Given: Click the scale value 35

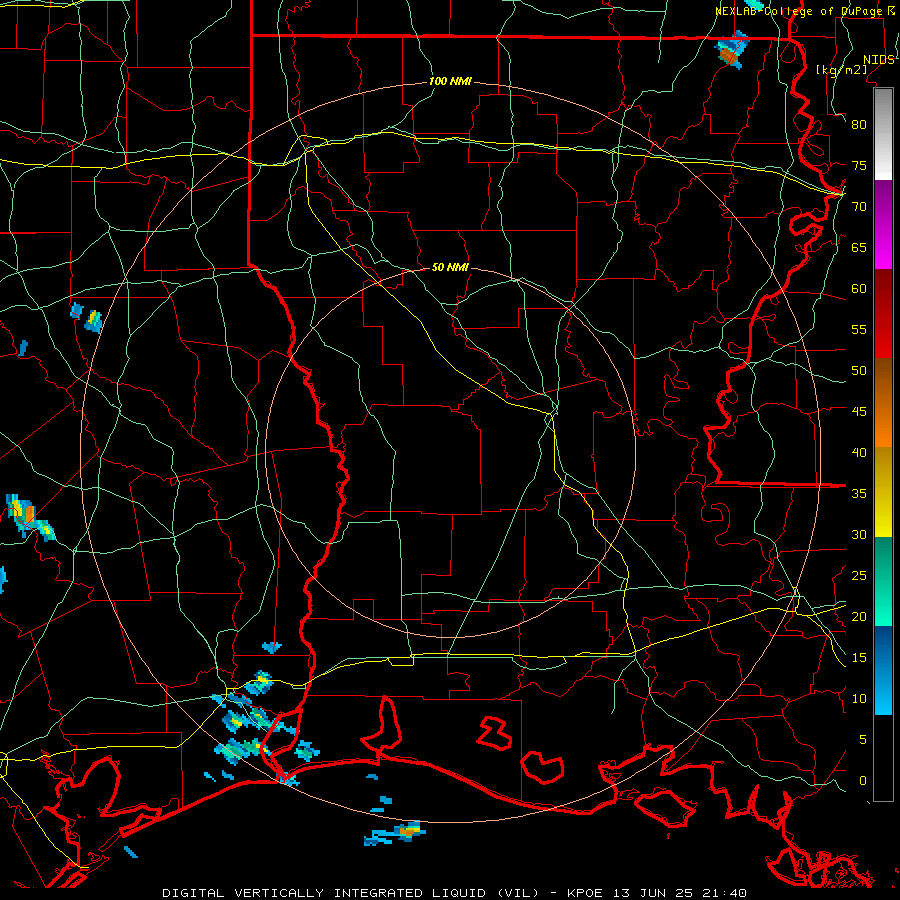Looking at the screenshot, I should tap(859, 494).
